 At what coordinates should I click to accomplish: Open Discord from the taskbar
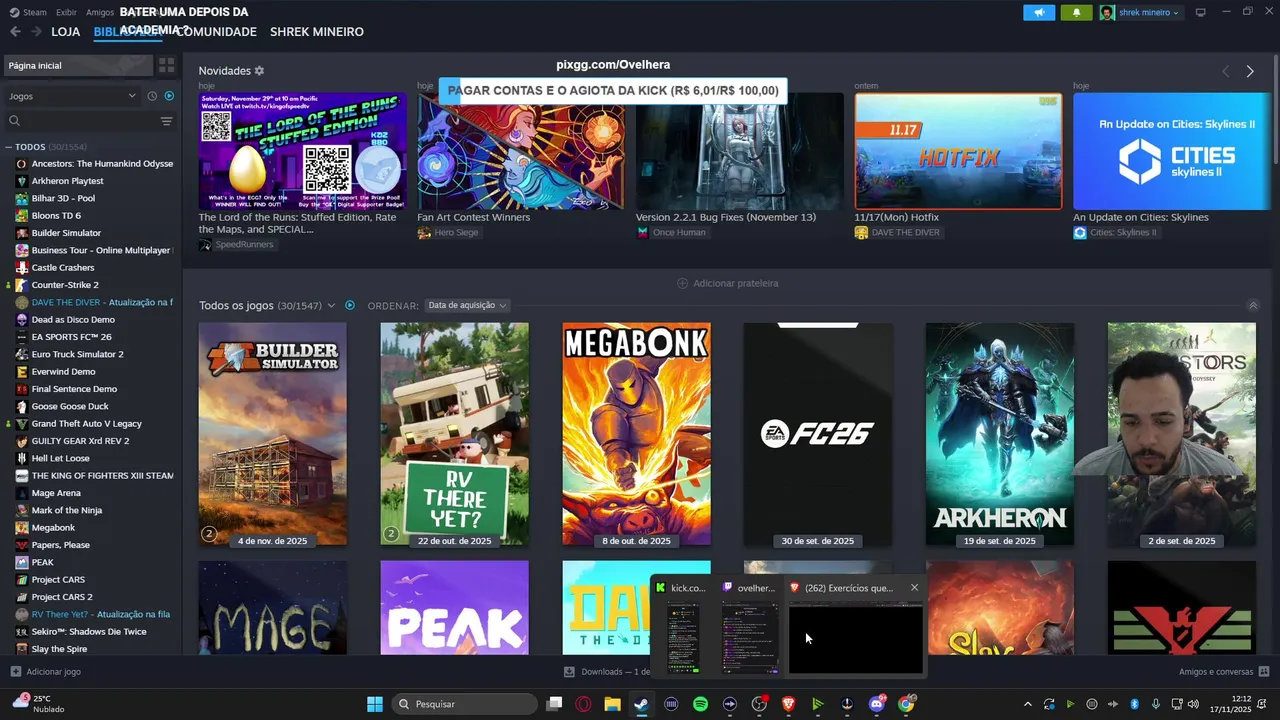[877, 704]
